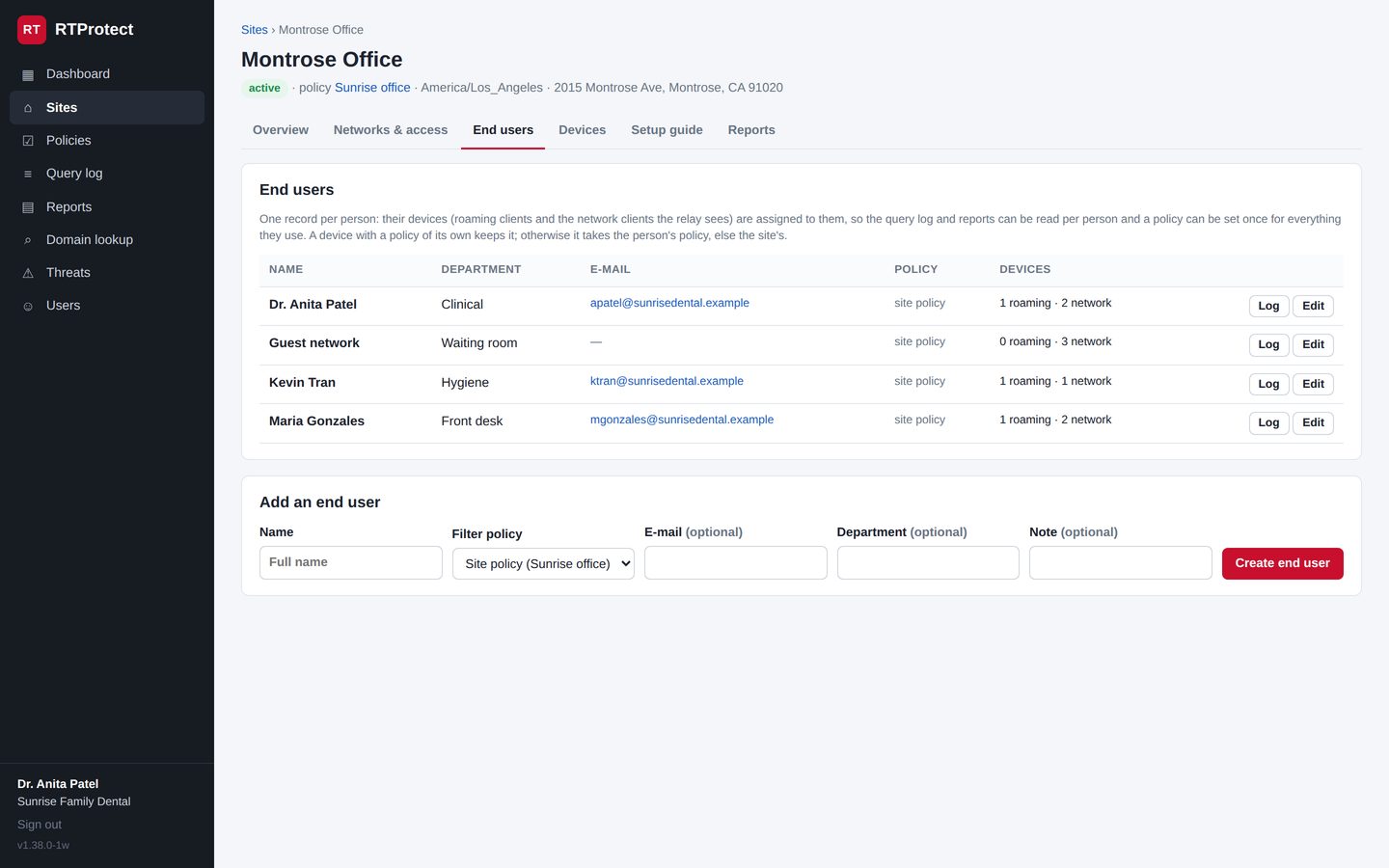Click Sign out in the sidebar
The image size is (1389, 868).
(40, 825)
